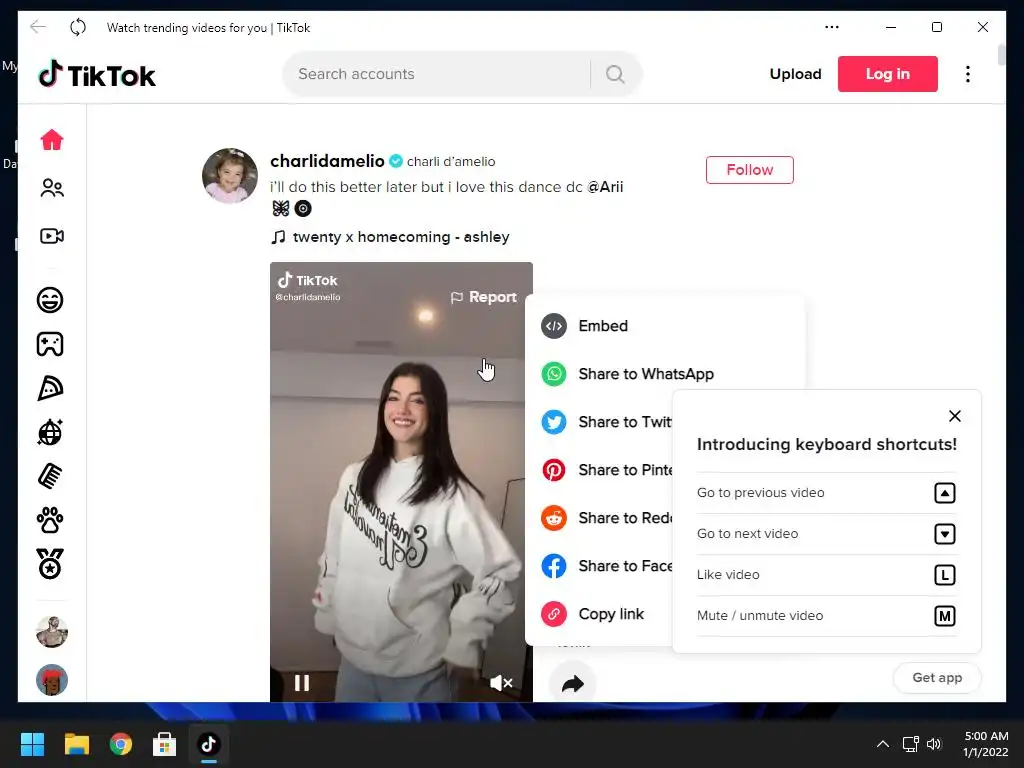Open the Following feed icon
This screenshot has height=768, width=1024.
52,188
